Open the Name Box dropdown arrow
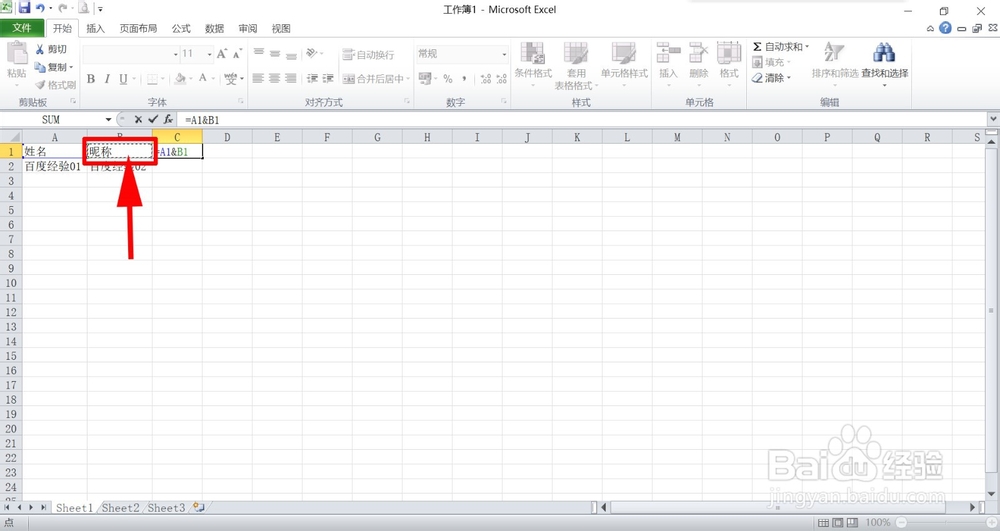This screenshot has width=1000, height=531. 108,119
